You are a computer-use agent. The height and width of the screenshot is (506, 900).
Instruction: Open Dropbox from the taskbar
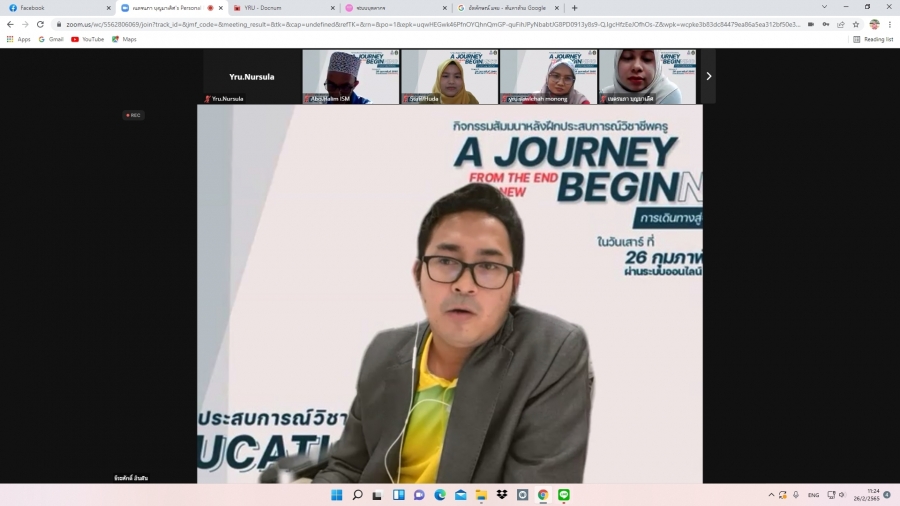click(x=502, y=495)
